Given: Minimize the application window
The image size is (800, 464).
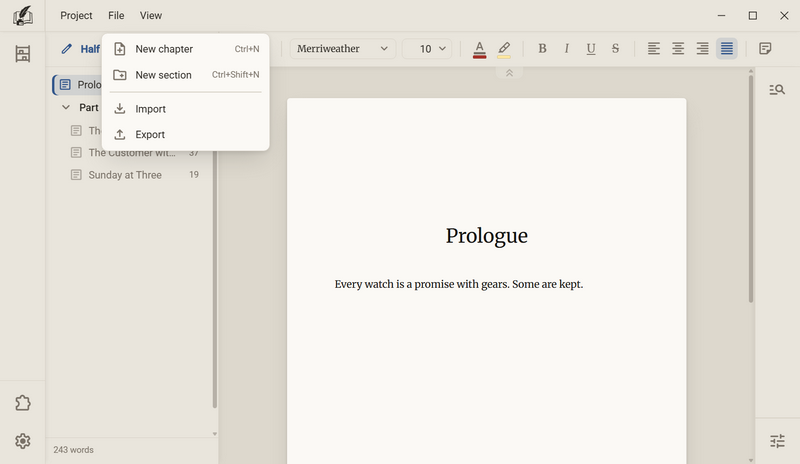Looking at the screenshot, I should 721,16.
